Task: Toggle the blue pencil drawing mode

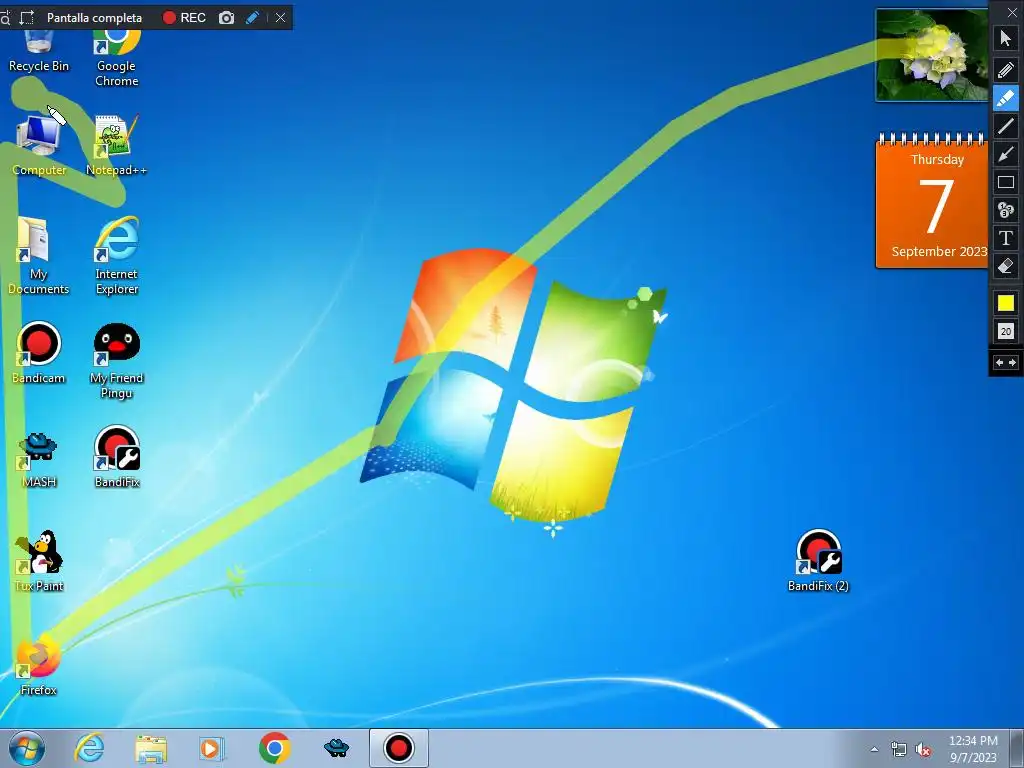Action: pyautogui.click(x=253, y=18)
